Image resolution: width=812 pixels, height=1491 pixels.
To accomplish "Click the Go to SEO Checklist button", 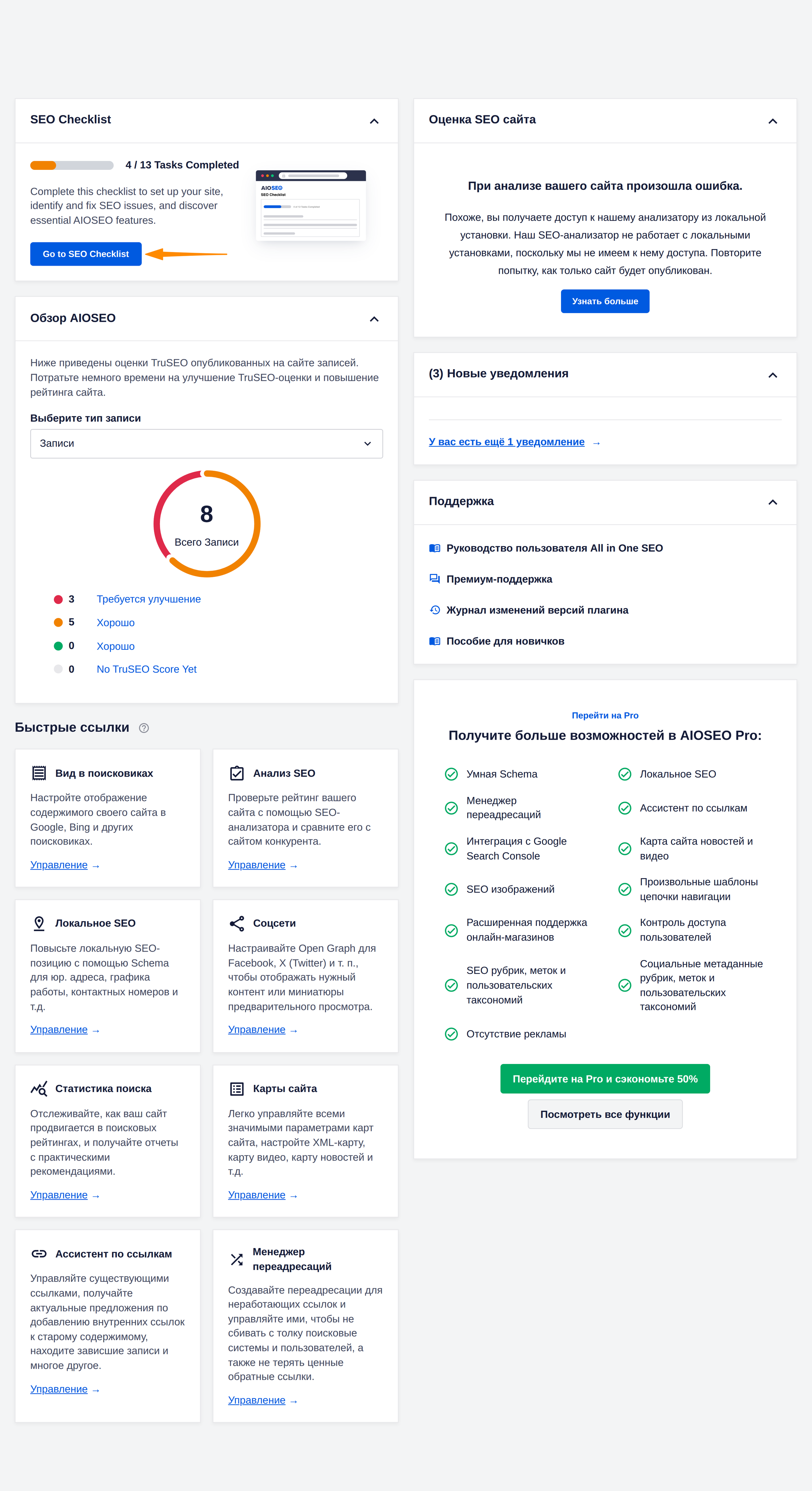I will point(86,254).
